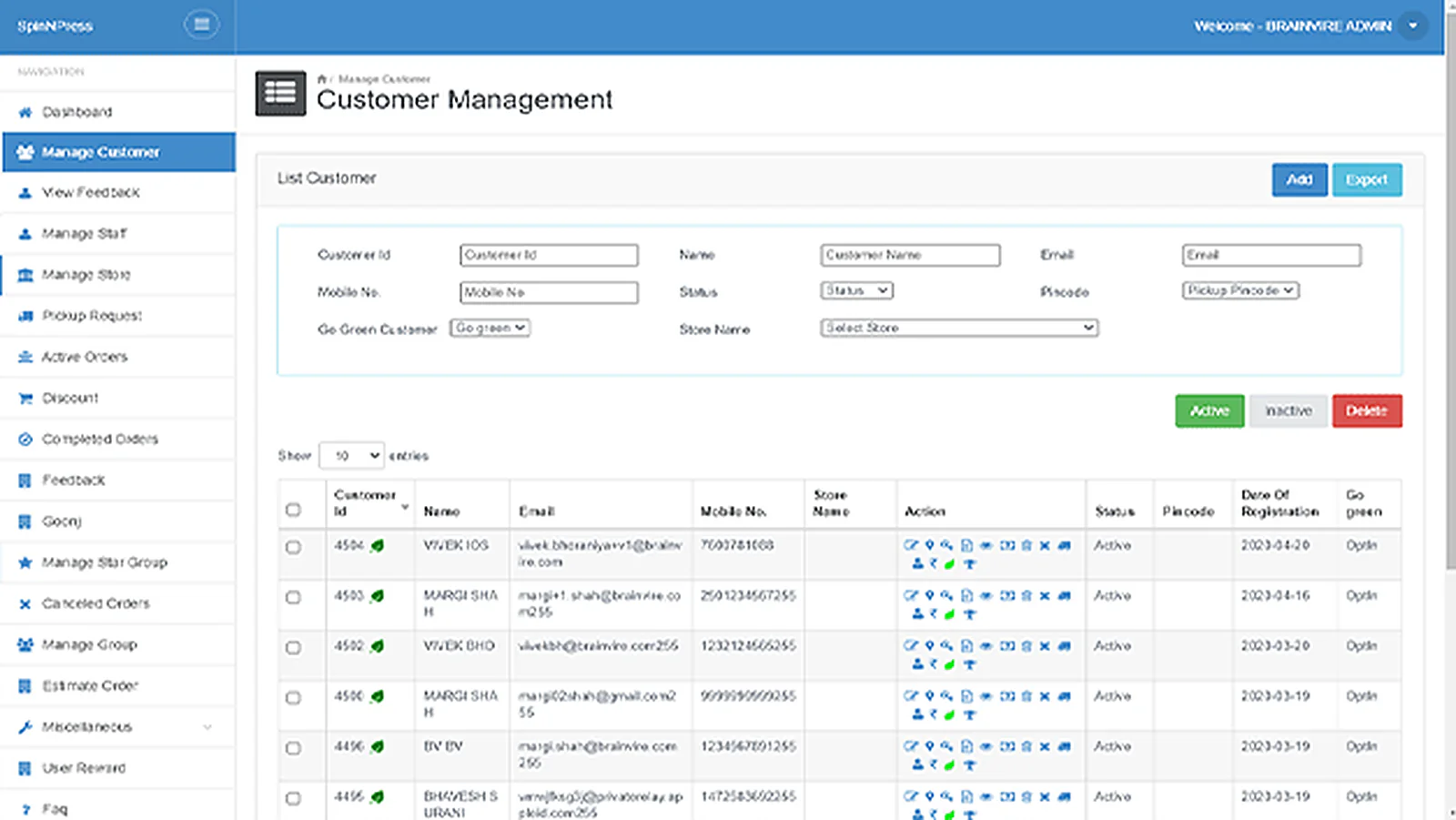Image resolution: width=1456 pixels, height=820 pixels.
Task: Click the Export button
Action: pos(1367,179)
